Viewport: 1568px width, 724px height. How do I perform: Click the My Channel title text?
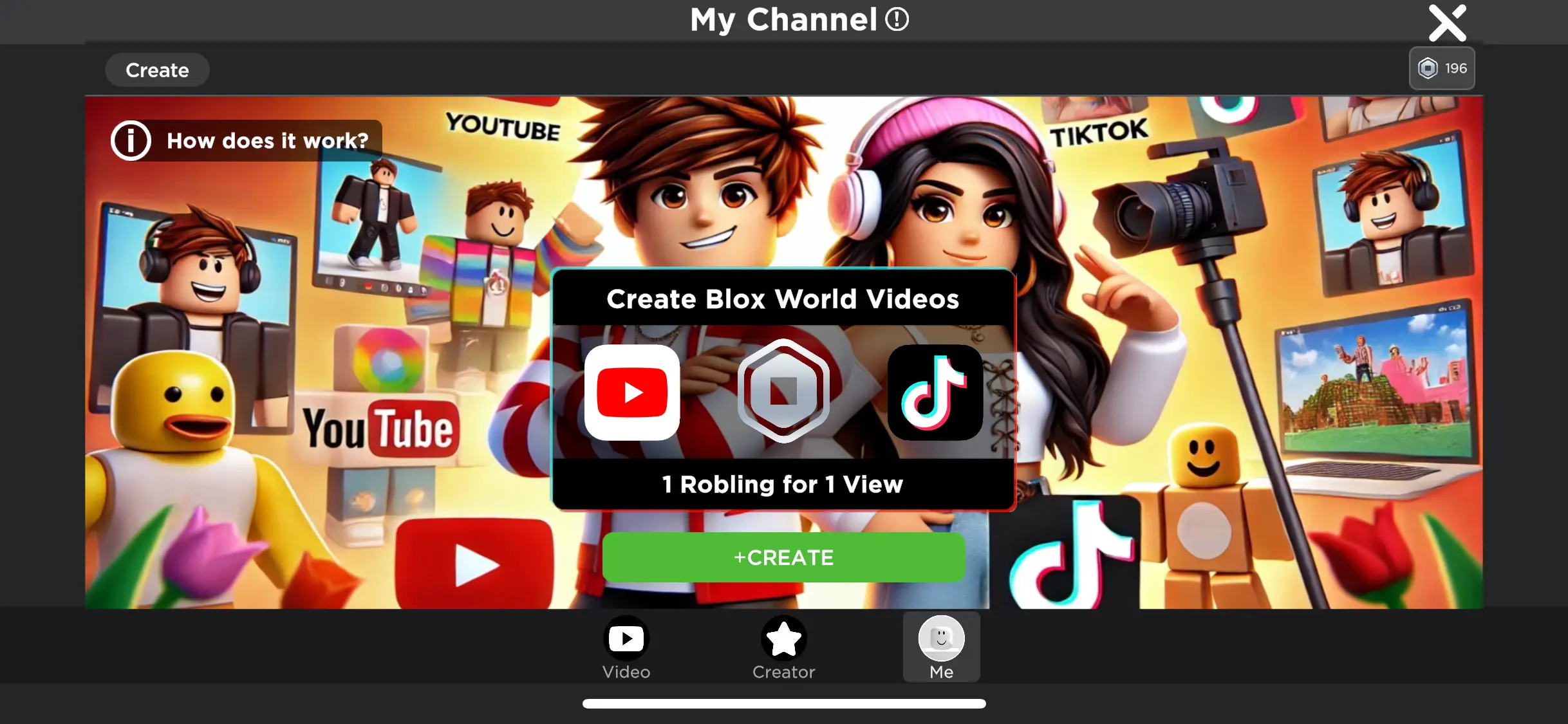[x=783, y=19]
